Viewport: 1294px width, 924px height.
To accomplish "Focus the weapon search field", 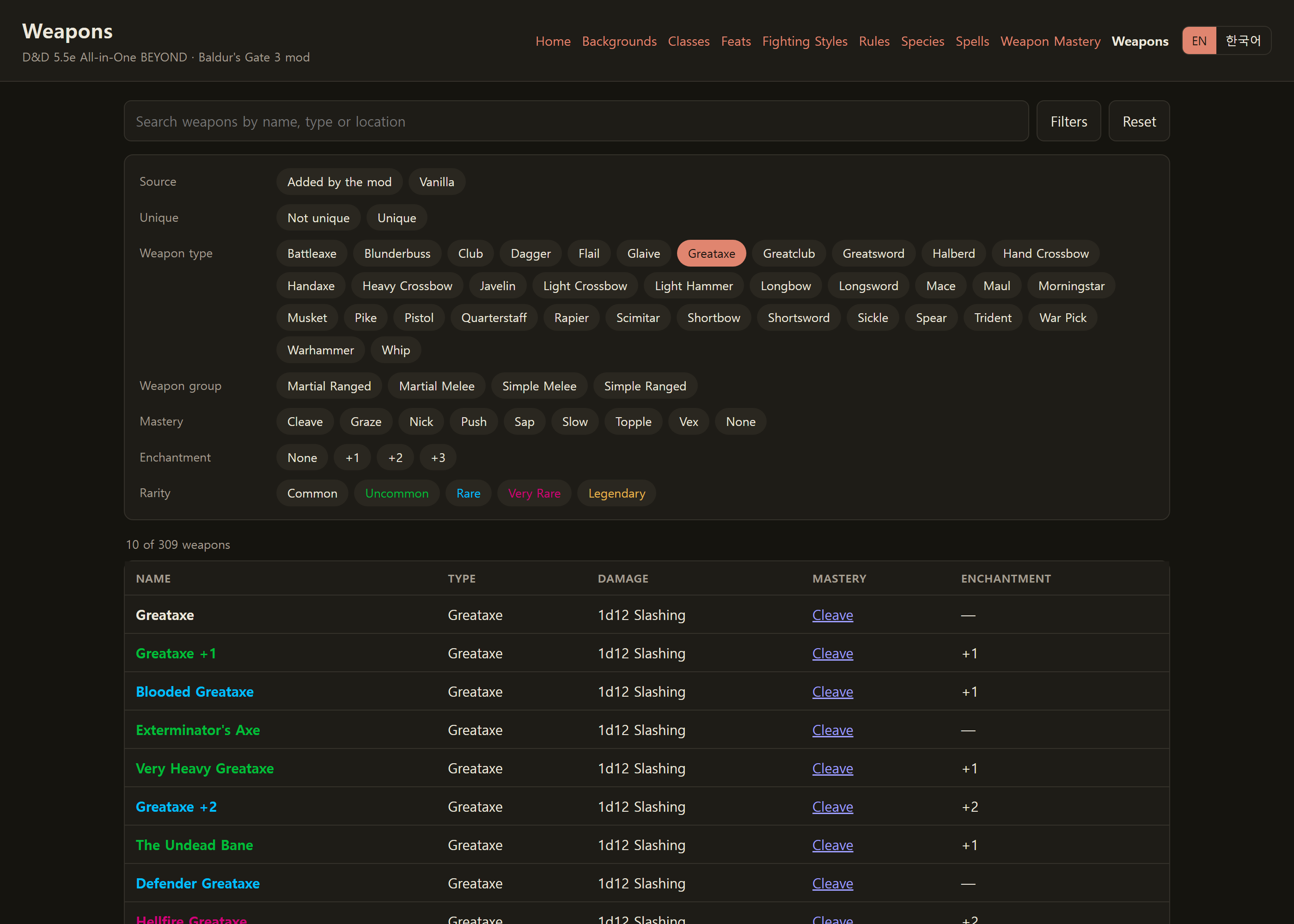I will tap(576, 121).
